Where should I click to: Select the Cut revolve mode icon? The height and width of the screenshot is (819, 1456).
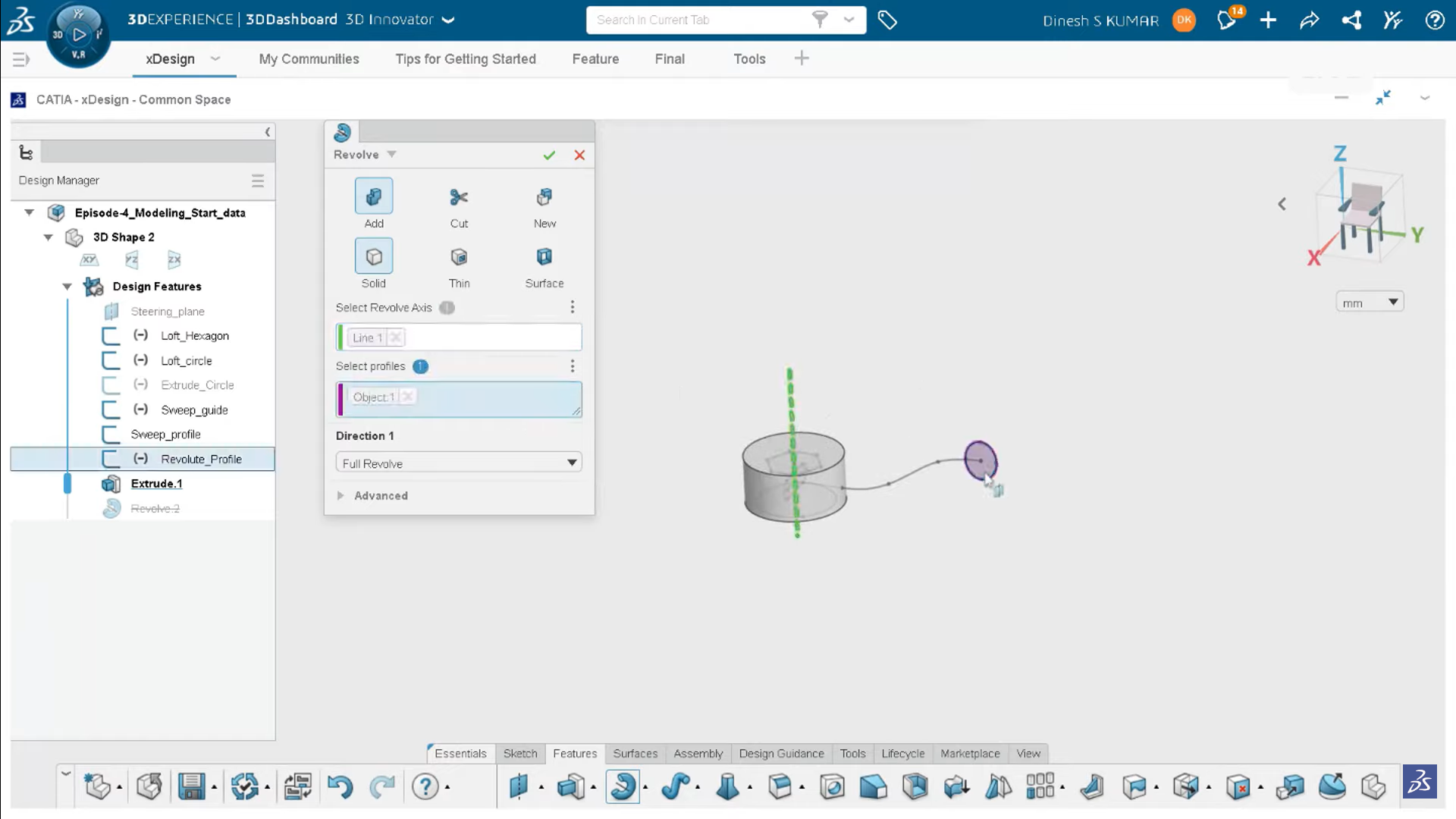(x=459, y=197)
